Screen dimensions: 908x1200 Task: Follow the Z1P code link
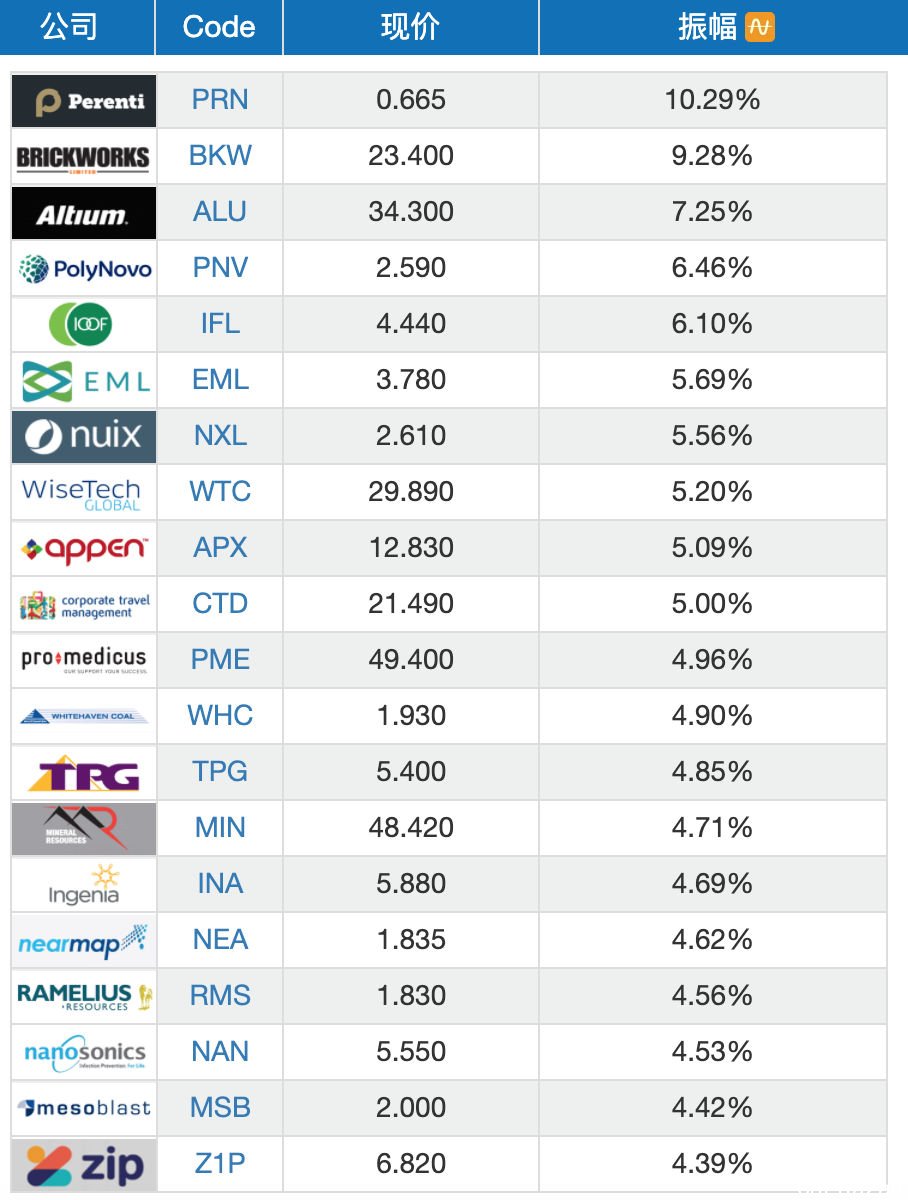(x=220, y=1164)
